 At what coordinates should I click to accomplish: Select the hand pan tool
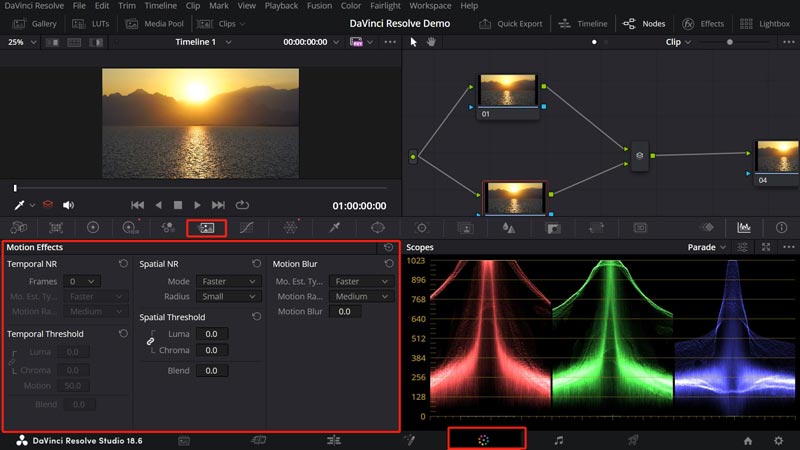[432, 42]
